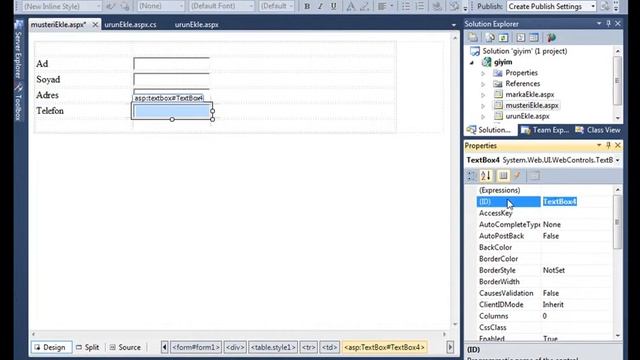Click the View Designer icon in Solution Explorer

click(534, 38)
